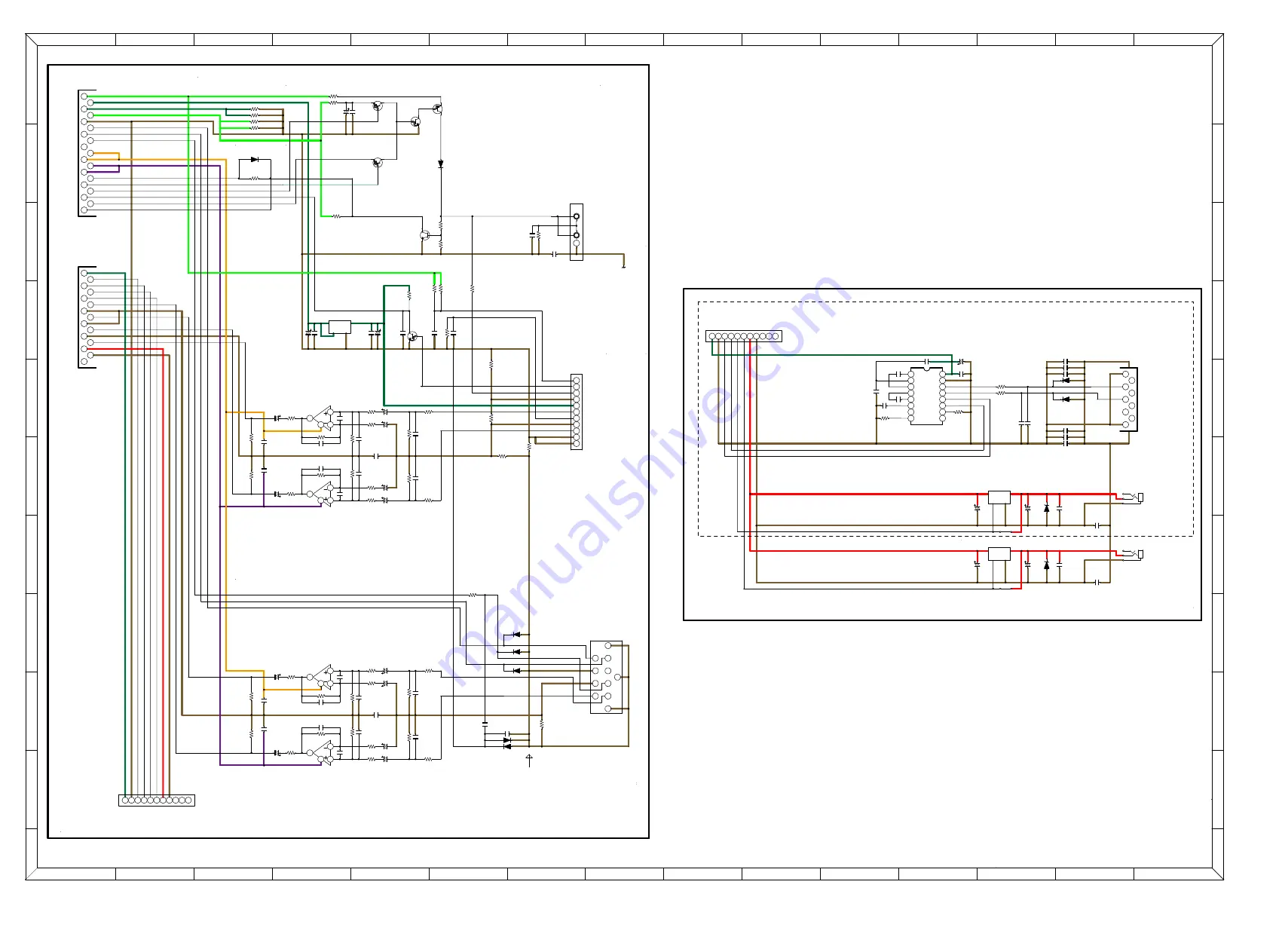
Task: Click the zener diode on the lower red rail
Action: 1046,565
